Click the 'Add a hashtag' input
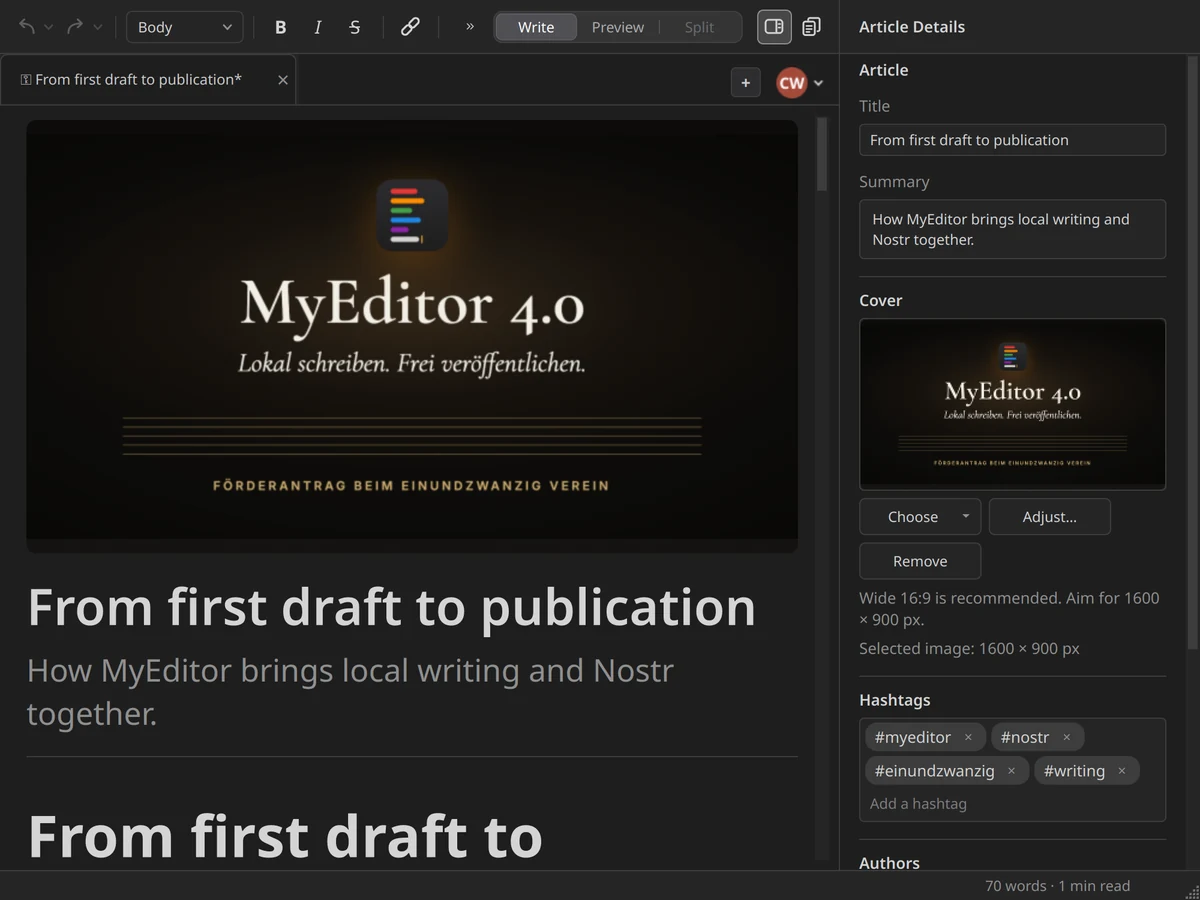Screen dimensions: 1200x900 (x=1012, y=804)
